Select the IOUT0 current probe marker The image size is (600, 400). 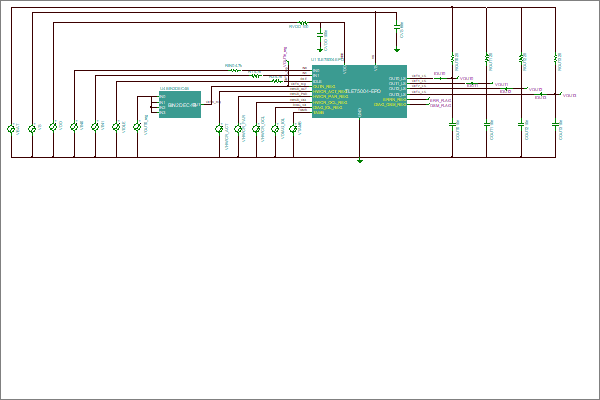coord(440,78)
